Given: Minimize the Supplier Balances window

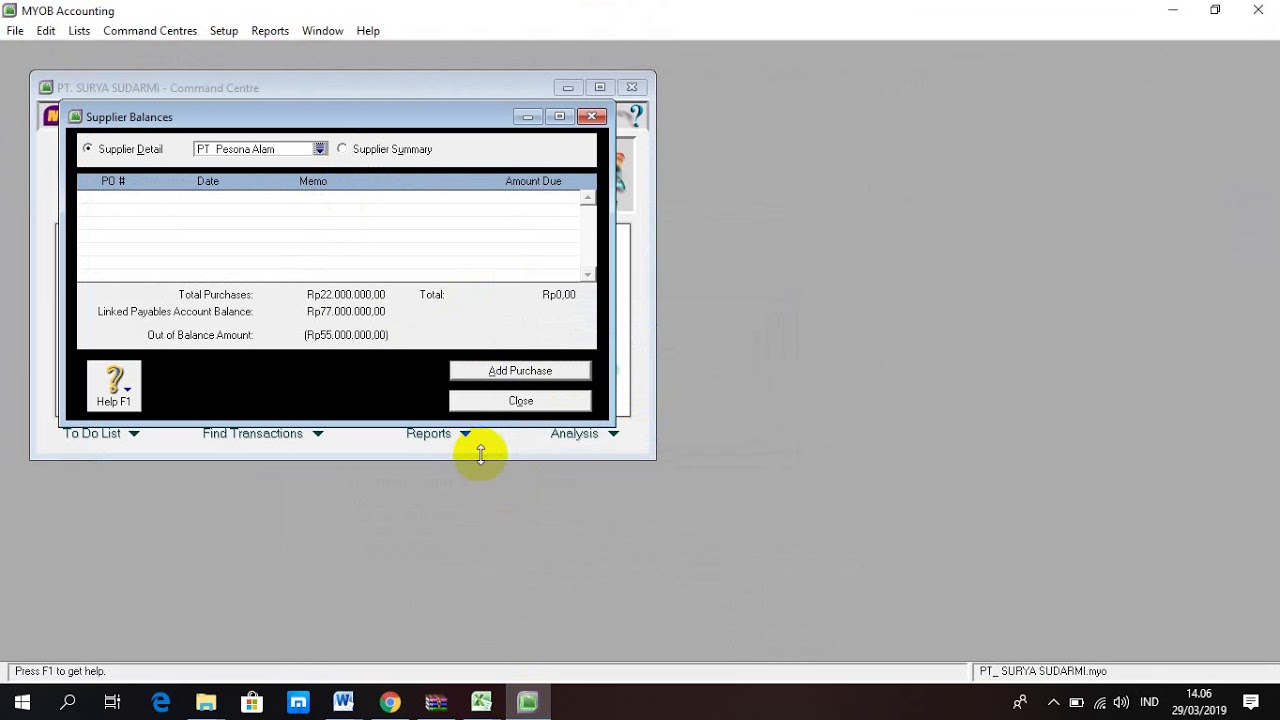Looking at the screenshot, I should [527, 117].
